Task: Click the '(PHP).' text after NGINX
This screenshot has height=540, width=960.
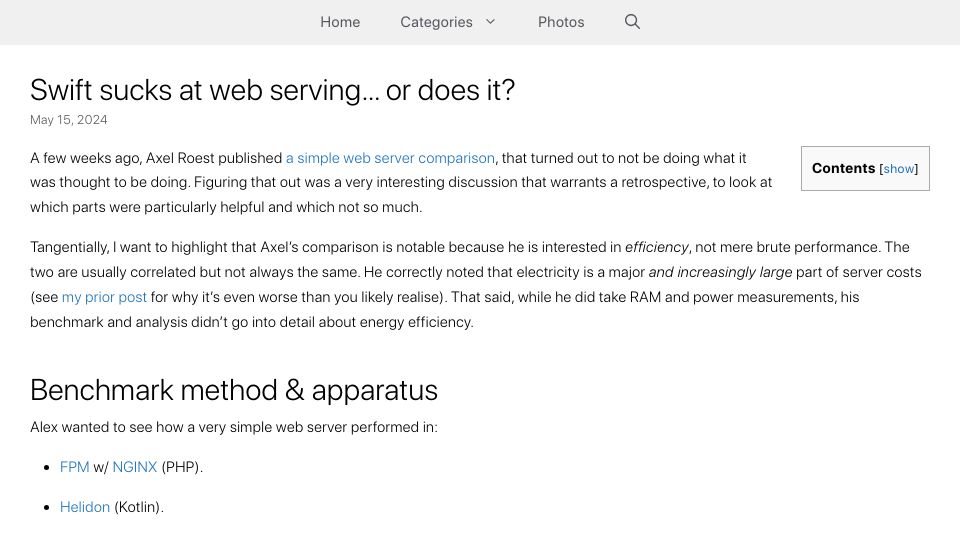Action: (x=182, y=467)
